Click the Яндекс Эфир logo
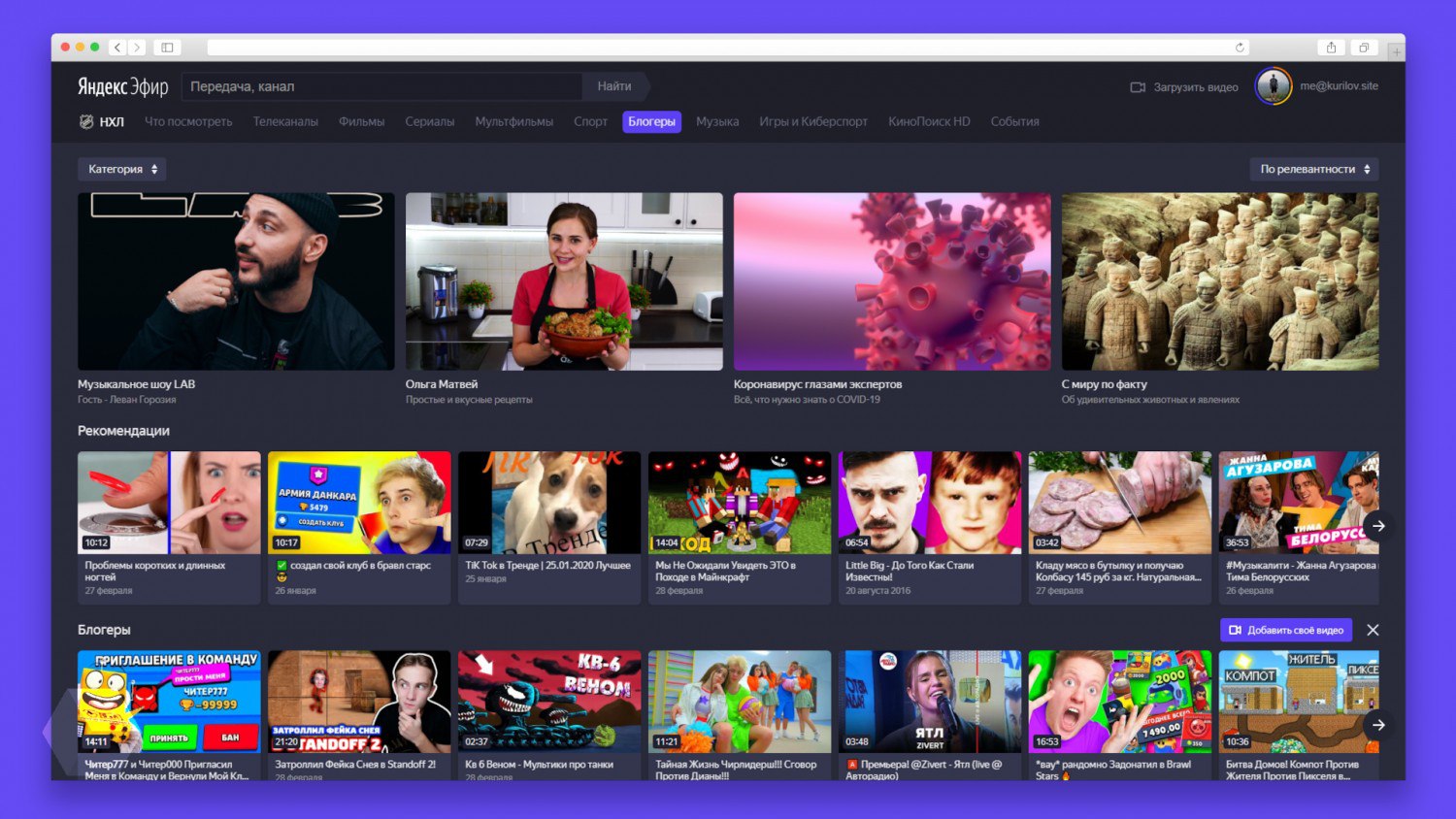 coord(123,86)
